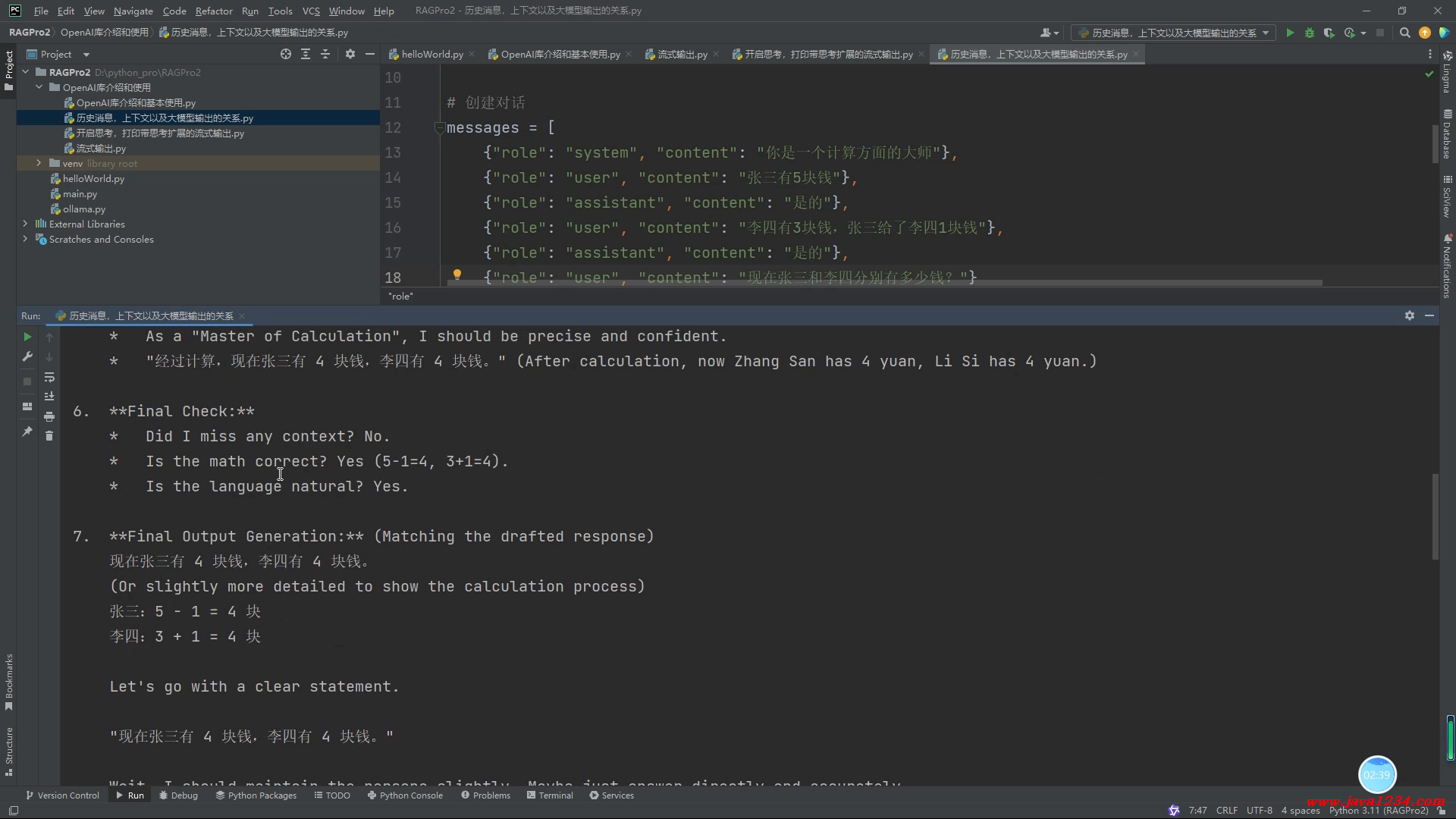Expand External Libraries tree node
This screenshot has height=819, width=1456.
pyautogui.click(x=25, y=224)
